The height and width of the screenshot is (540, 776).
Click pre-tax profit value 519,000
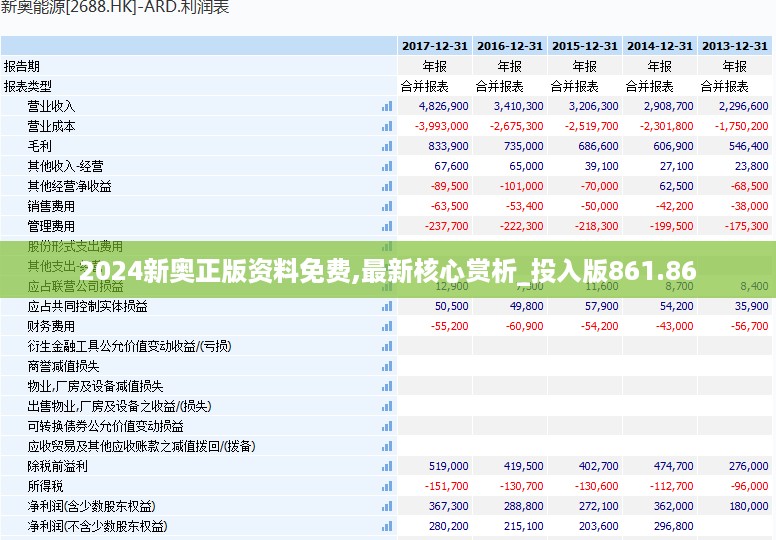click(x=448, y=466)
